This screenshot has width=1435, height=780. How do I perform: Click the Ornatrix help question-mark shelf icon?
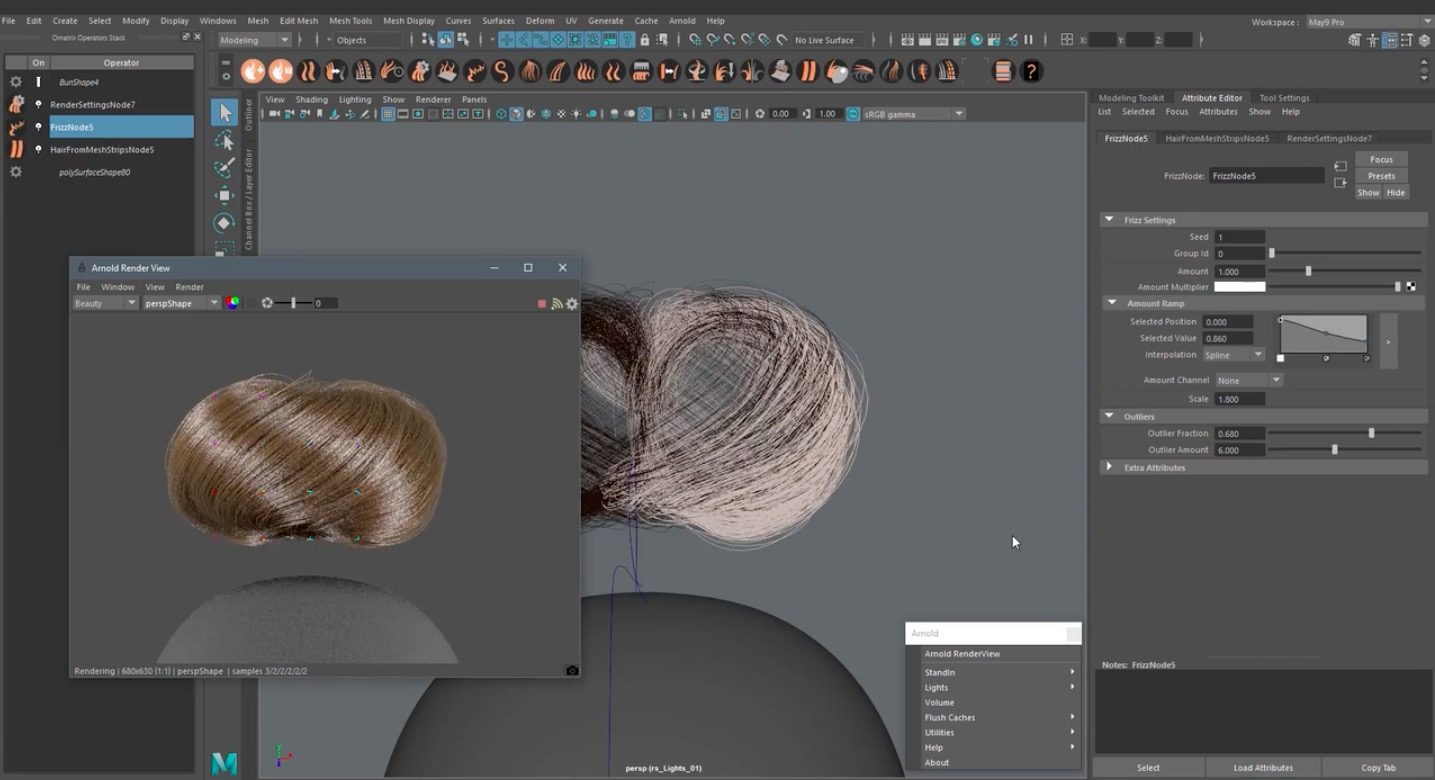pos(1031,71)
